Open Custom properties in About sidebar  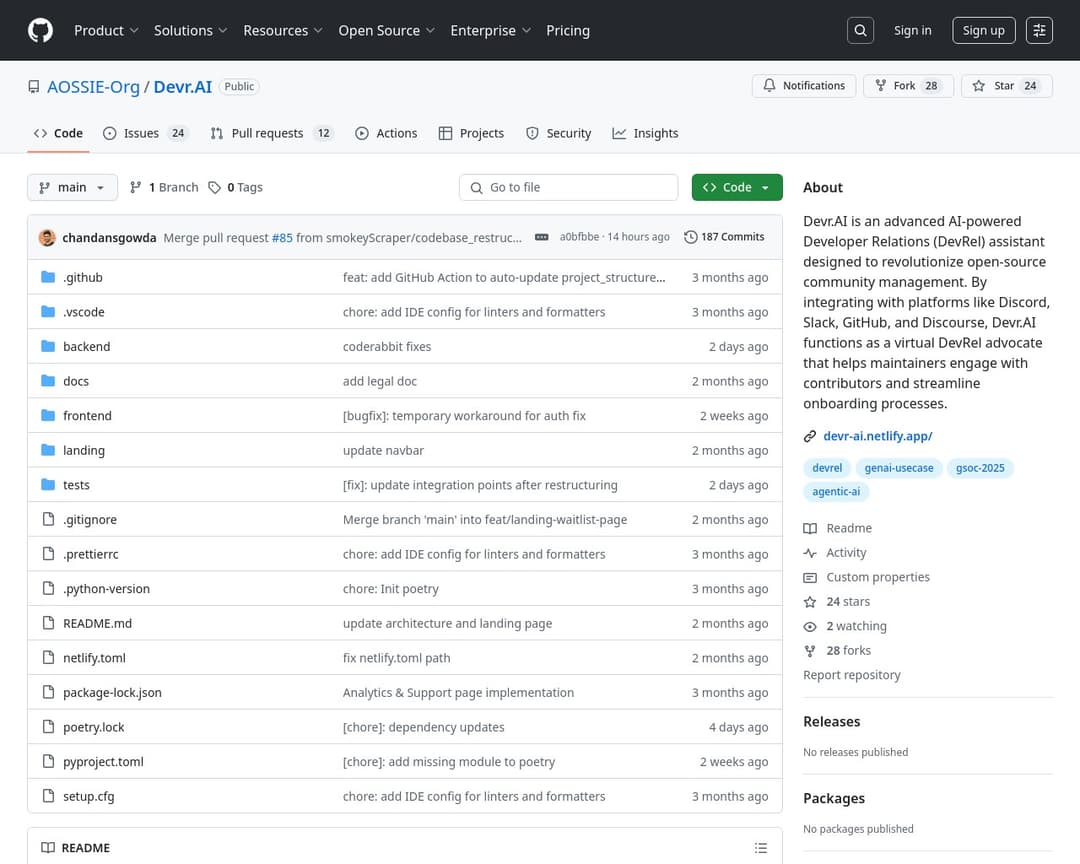pos(878,577)
